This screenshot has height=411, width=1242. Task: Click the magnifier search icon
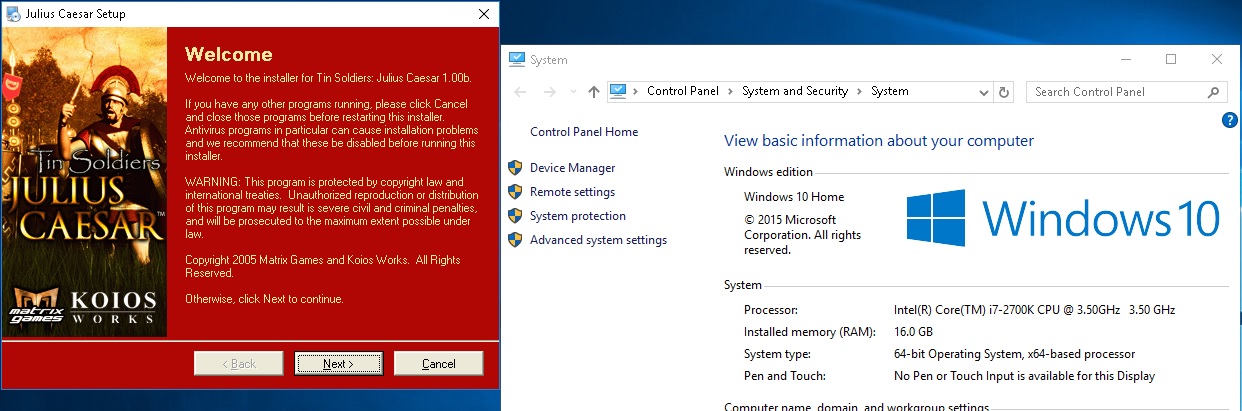click(1213, 92)
